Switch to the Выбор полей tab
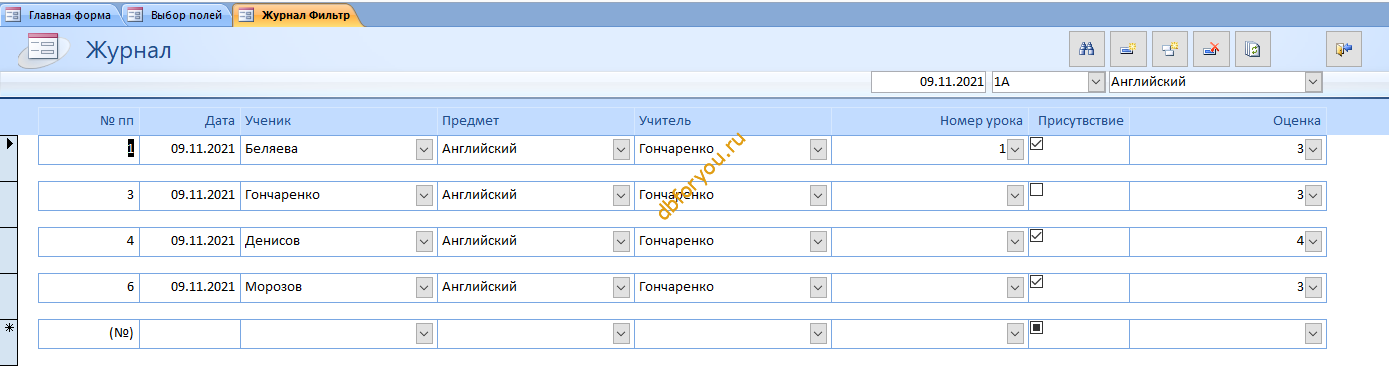The image size is (1389, 384). [x=176, y=15]
